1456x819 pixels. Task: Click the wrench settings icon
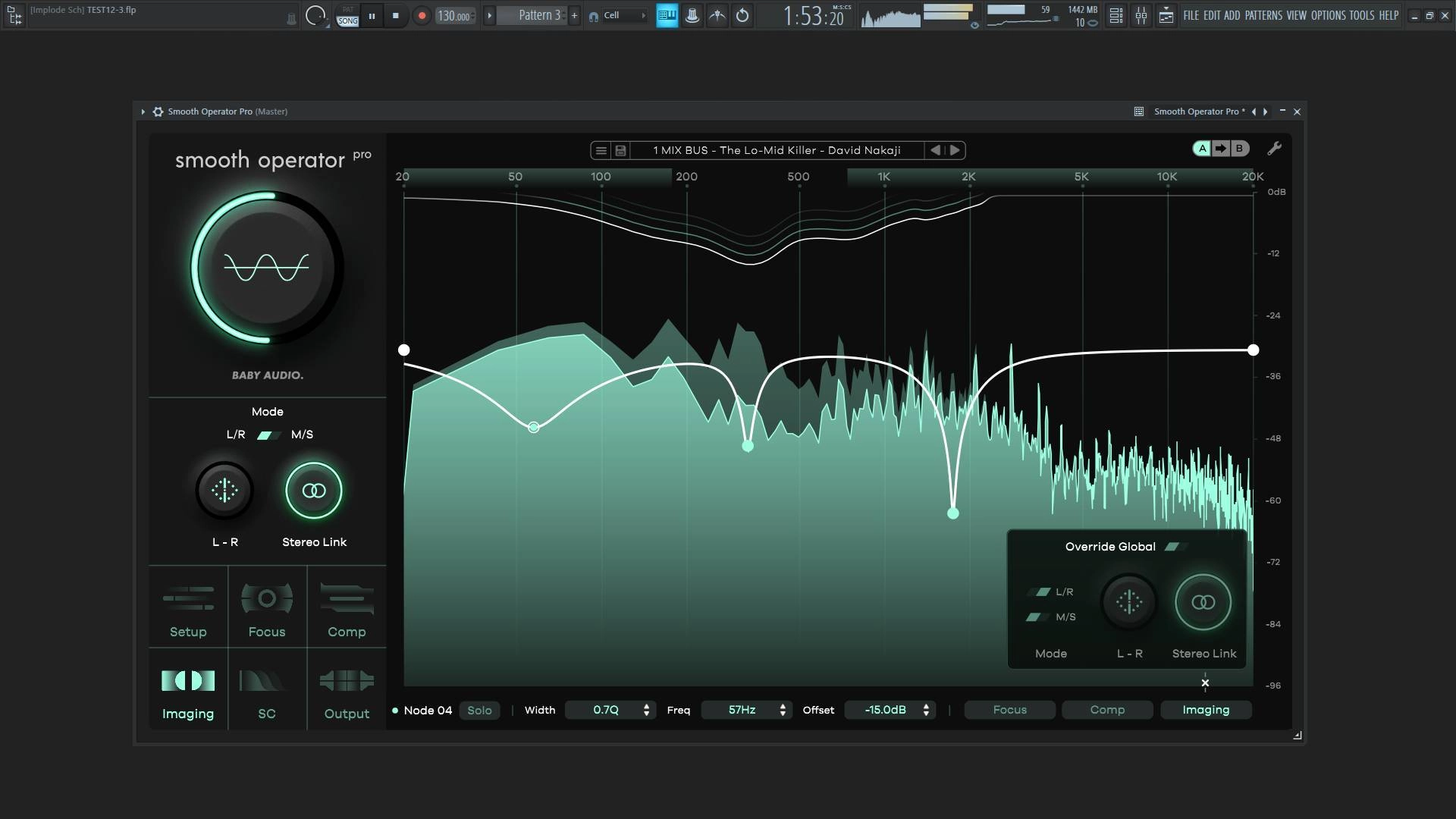tap(1275, 149)
